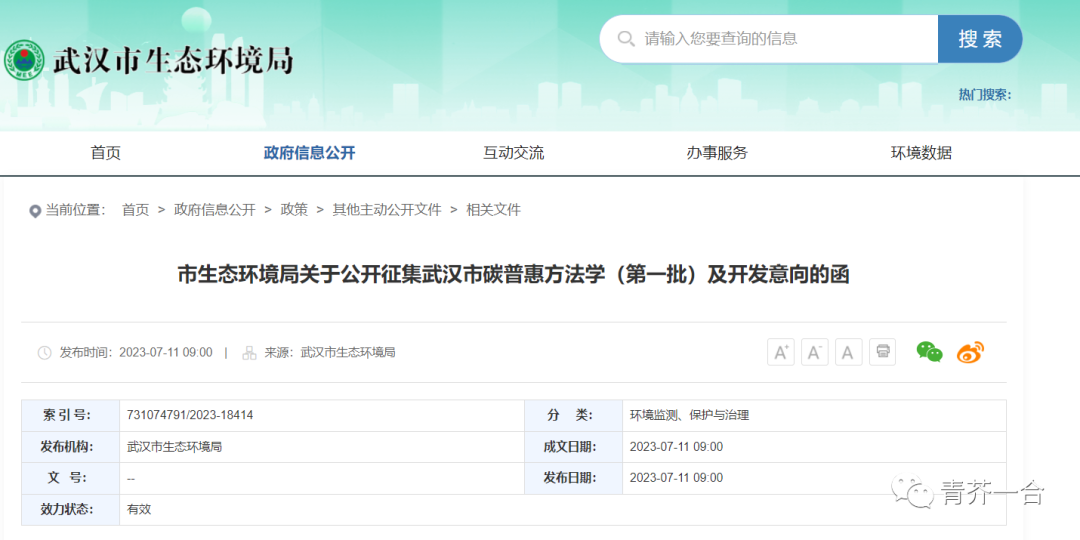
Task: Click the 发布机构 label cell
Action: click(x=70, y=447)
